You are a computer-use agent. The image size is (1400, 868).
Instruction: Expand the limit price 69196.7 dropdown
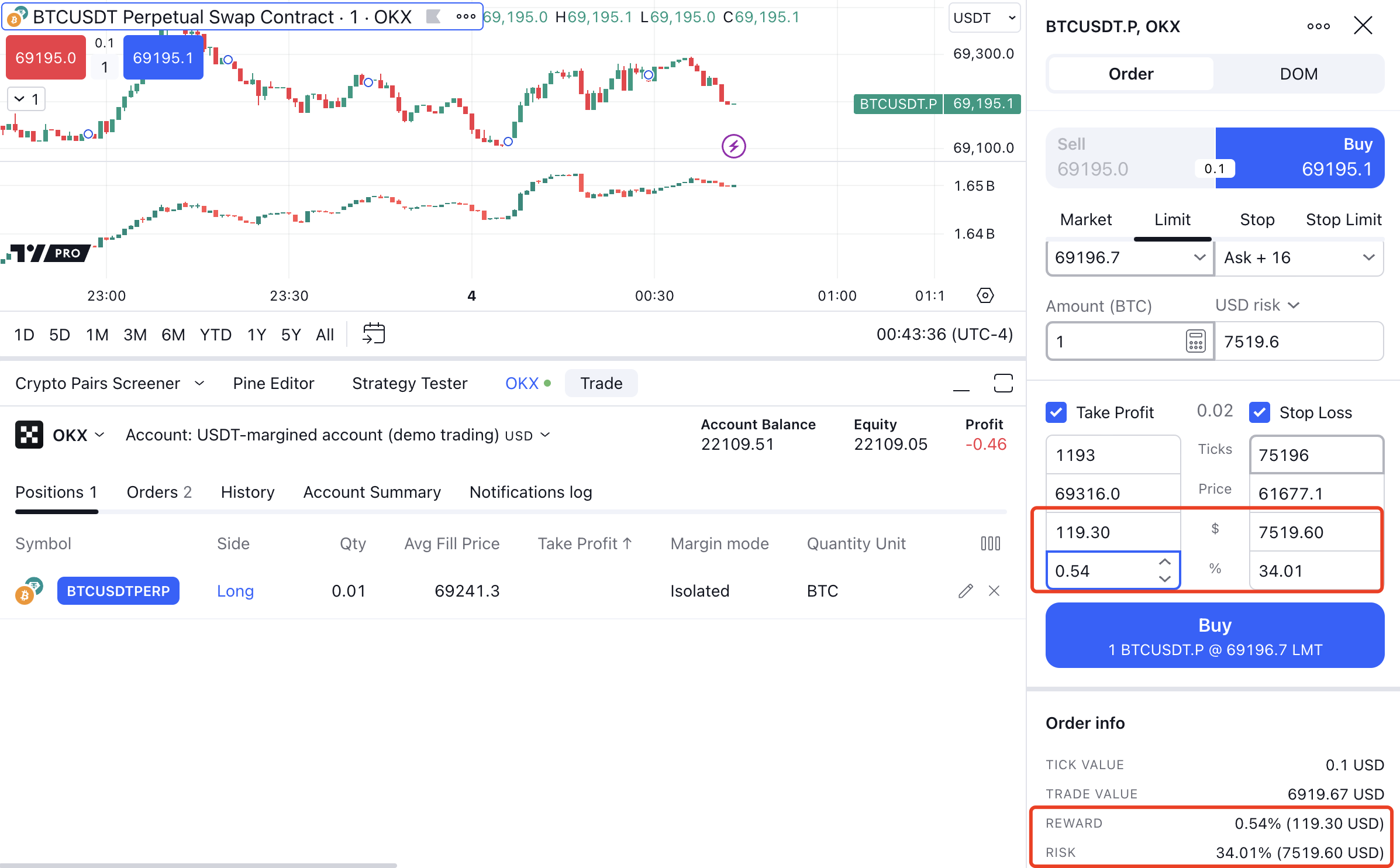tap(1199, 258)
